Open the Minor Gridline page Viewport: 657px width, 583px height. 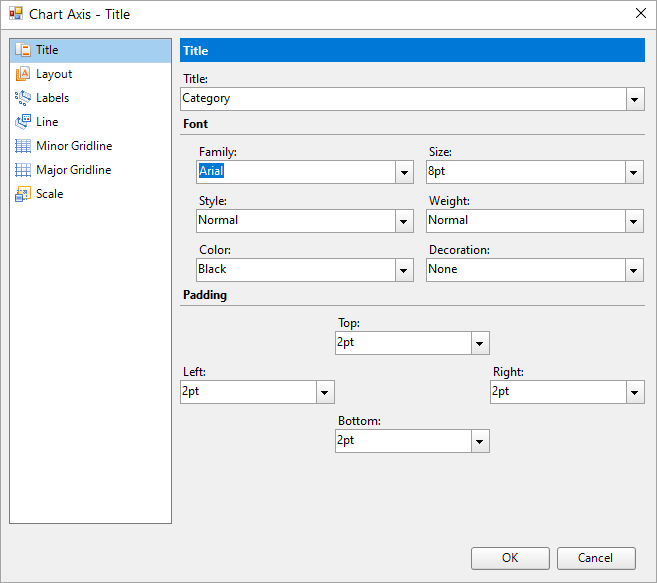[x=91, y=146]
